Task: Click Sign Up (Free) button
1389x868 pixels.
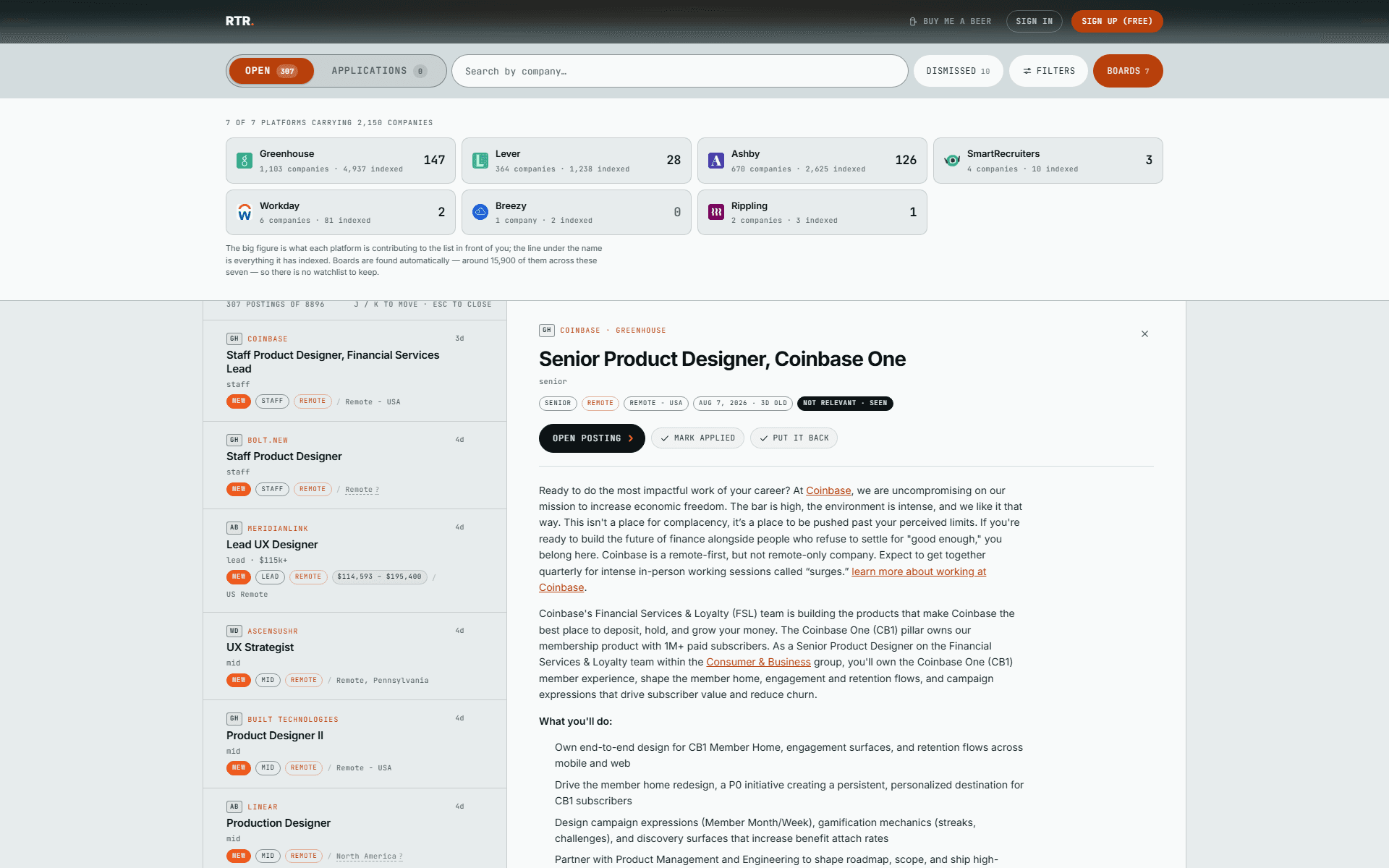Action: pyautogui.click(x=1117, y=22)
